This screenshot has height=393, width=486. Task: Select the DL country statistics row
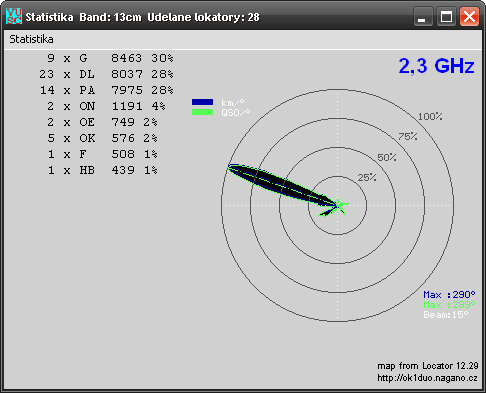[107, 74]
